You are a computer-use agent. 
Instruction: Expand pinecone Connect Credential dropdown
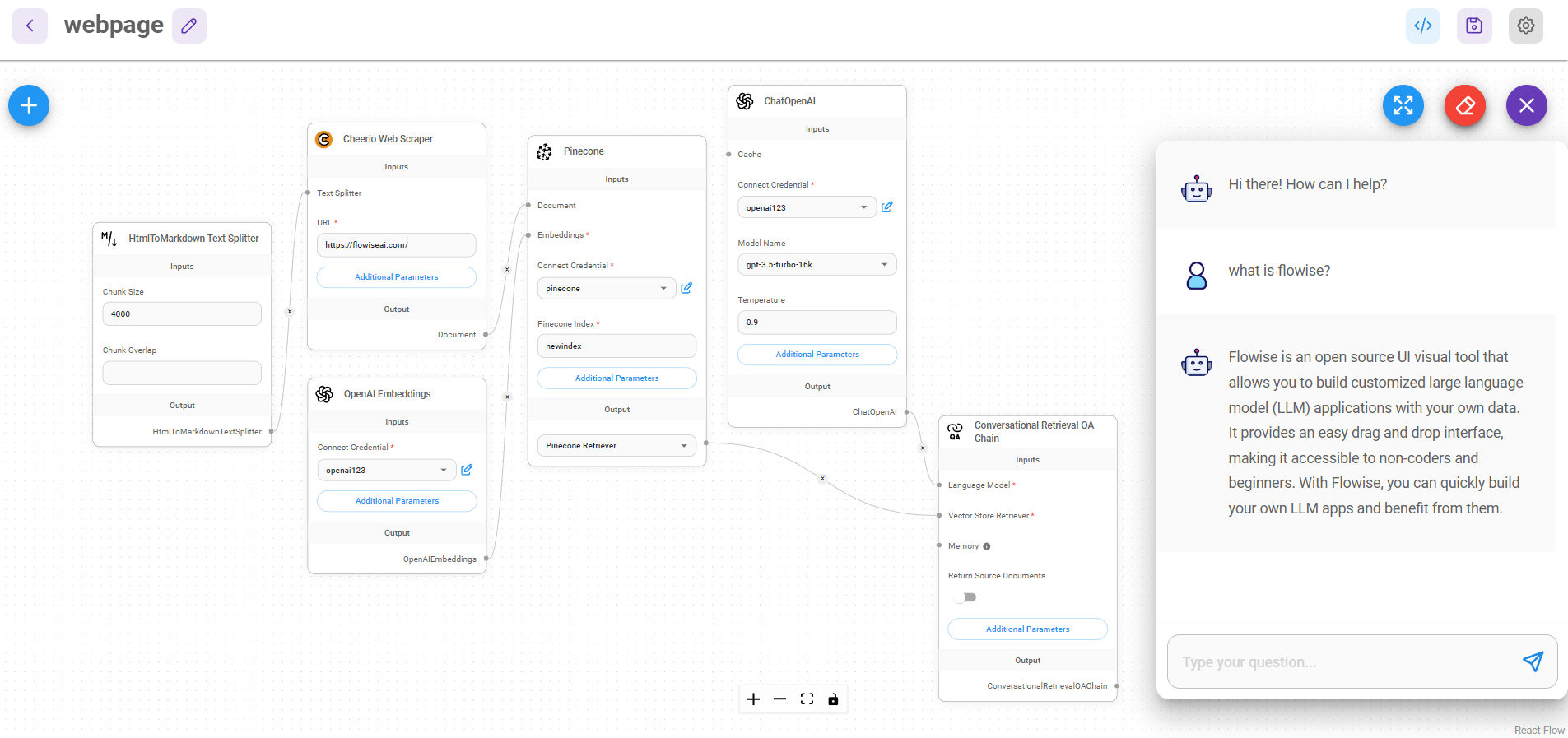point(606,289)
